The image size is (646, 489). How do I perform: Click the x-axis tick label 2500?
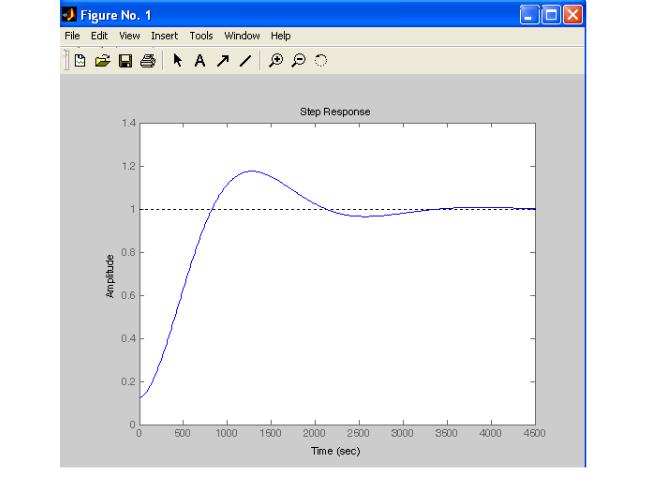[358, 433]
